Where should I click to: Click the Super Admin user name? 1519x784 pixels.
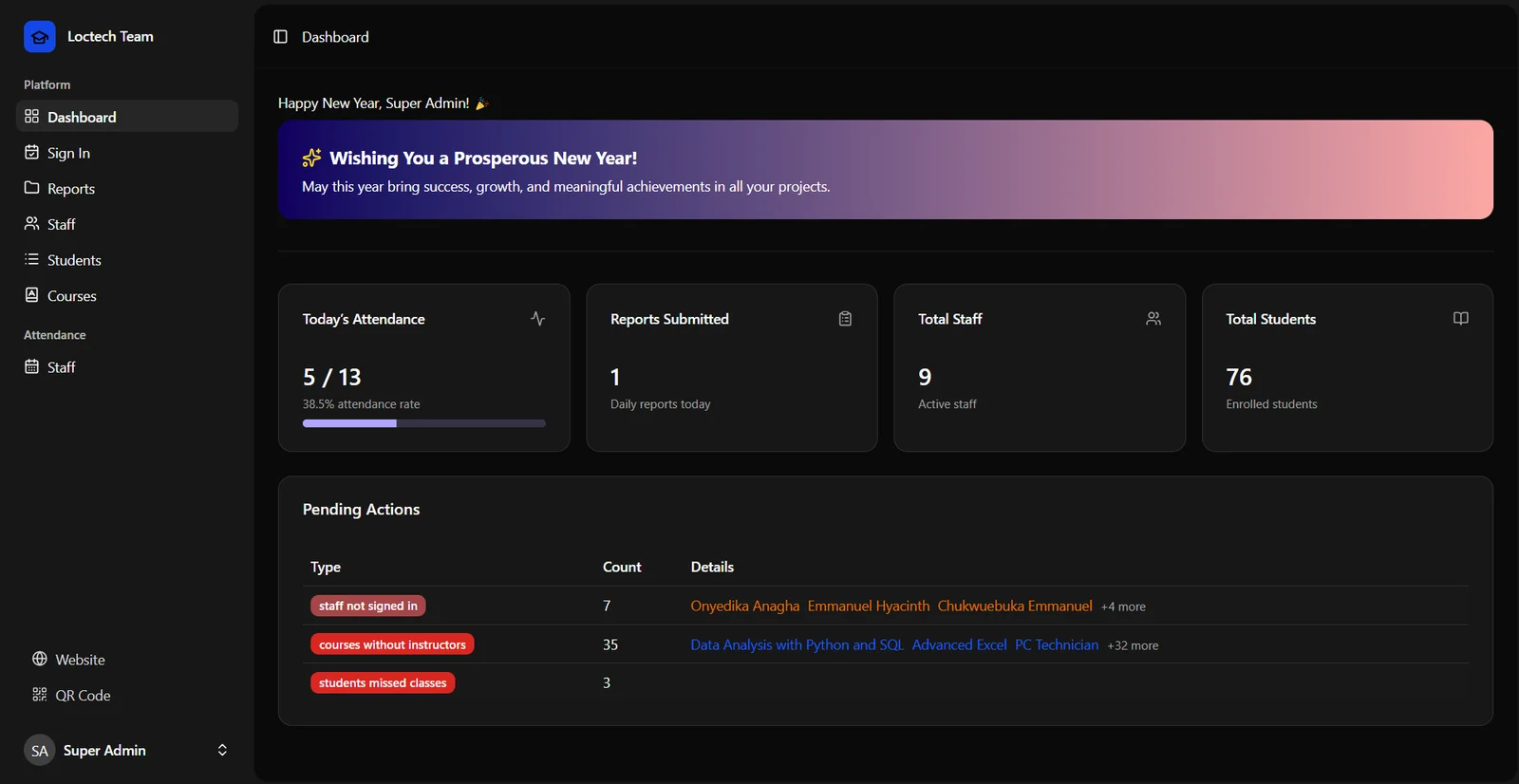click(x=104, y=750)
